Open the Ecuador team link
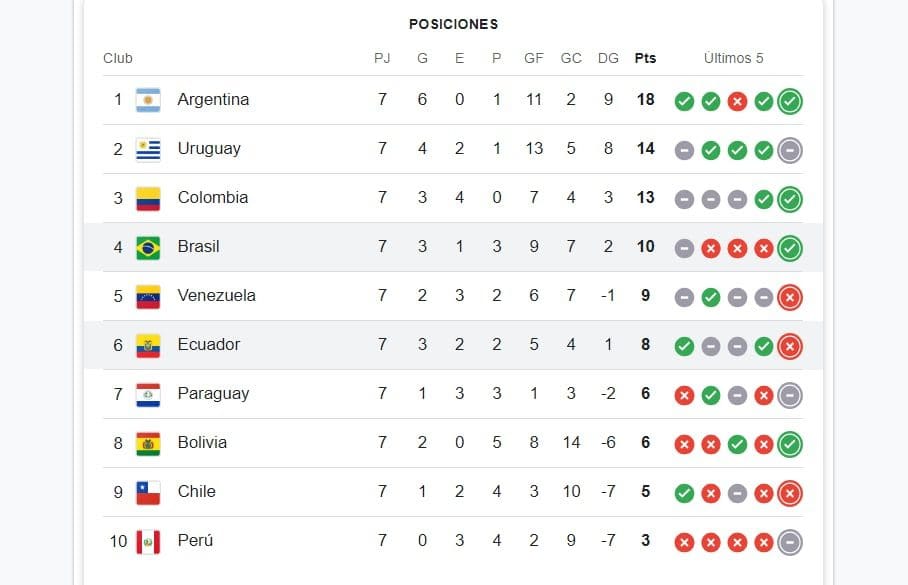This screenshot has height=585, width=908. click(x=209, y=344)
